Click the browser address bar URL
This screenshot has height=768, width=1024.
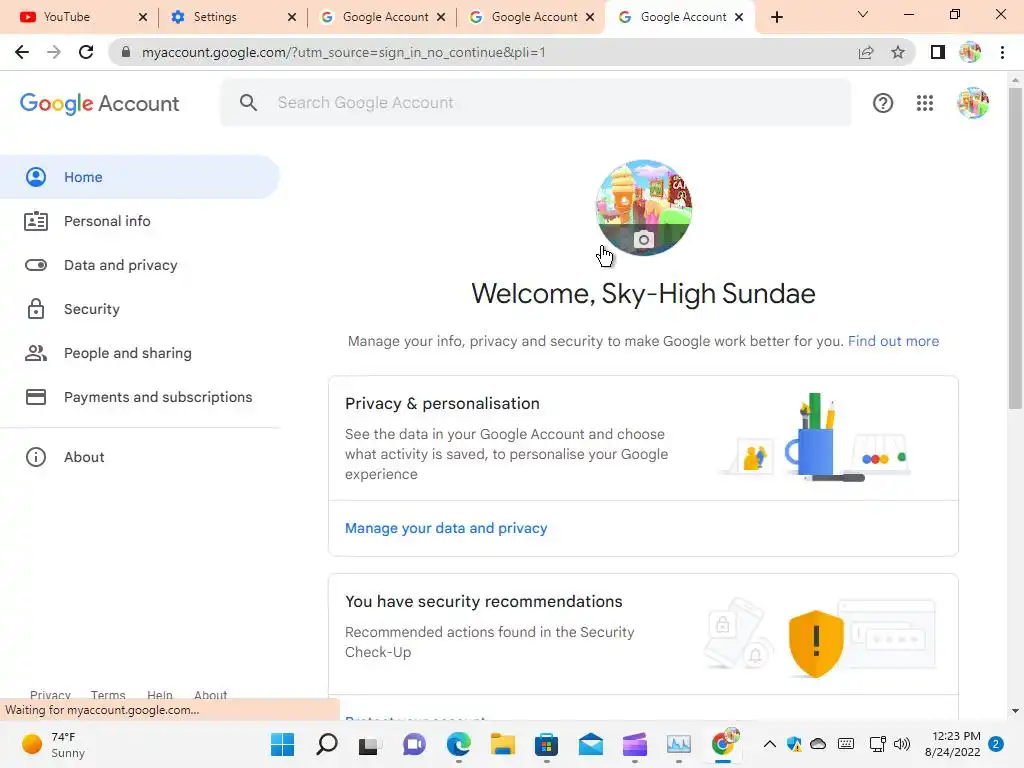(344, 52)
